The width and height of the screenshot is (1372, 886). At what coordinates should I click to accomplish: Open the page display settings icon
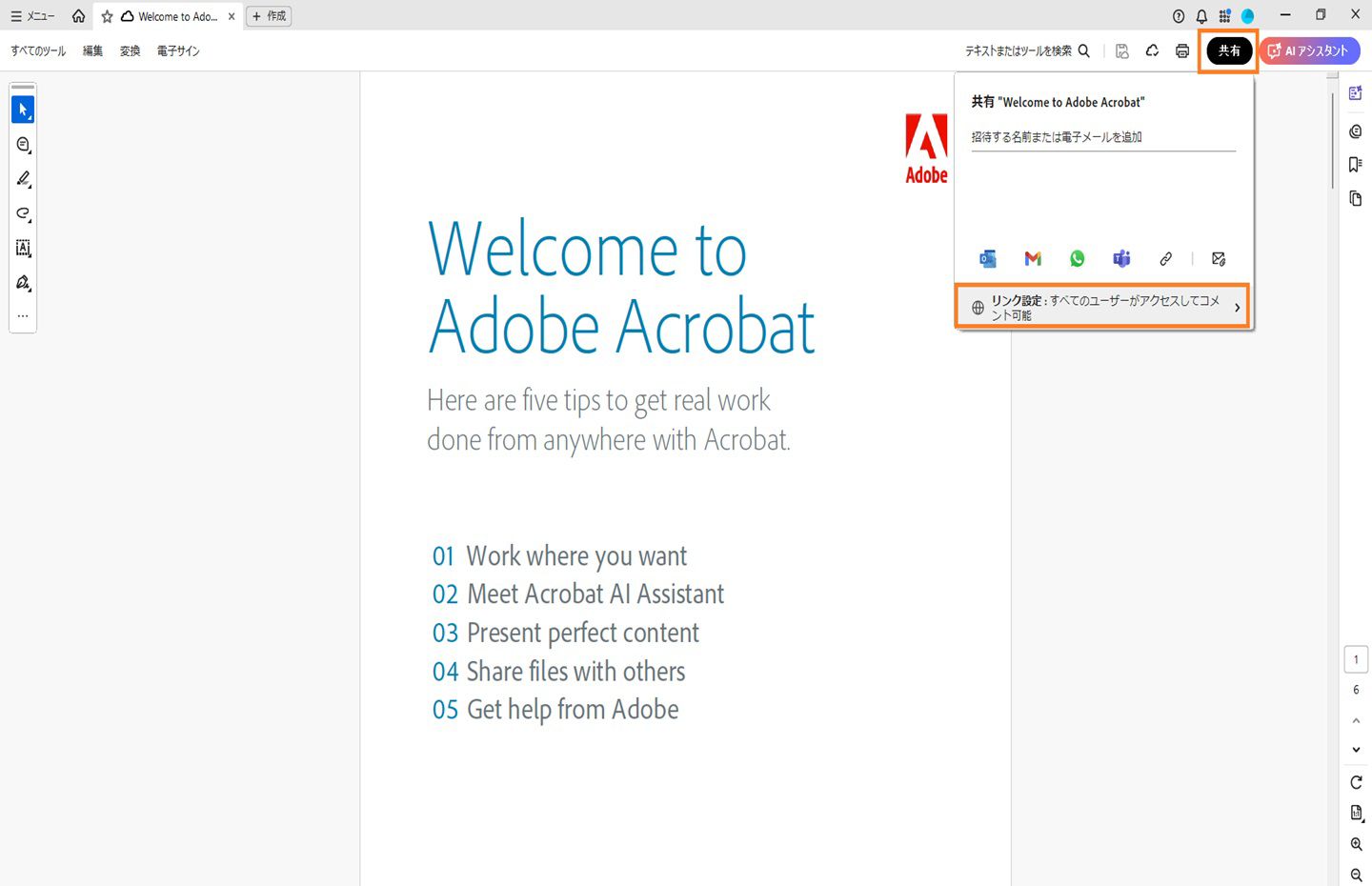[x=1356, y=813]
